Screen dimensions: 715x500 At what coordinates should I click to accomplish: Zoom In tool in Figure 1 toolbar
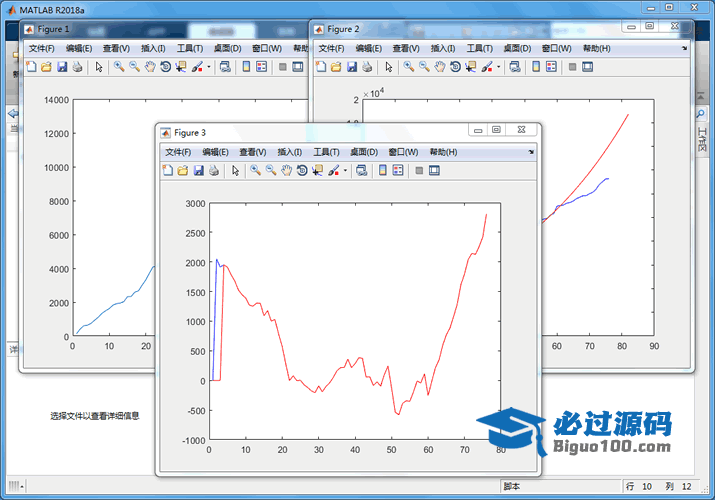(x=119, y=67)
